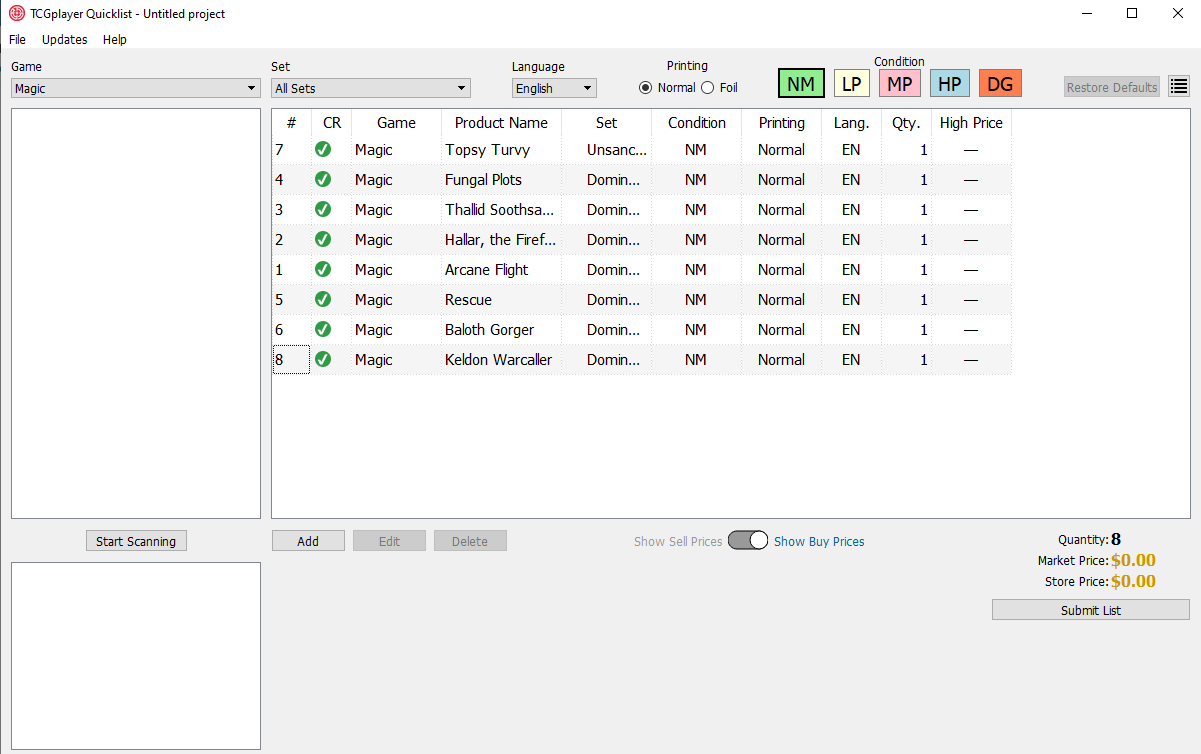Select the DG damaged condition button
The image size is (1201, 754).
[1000, 84]
